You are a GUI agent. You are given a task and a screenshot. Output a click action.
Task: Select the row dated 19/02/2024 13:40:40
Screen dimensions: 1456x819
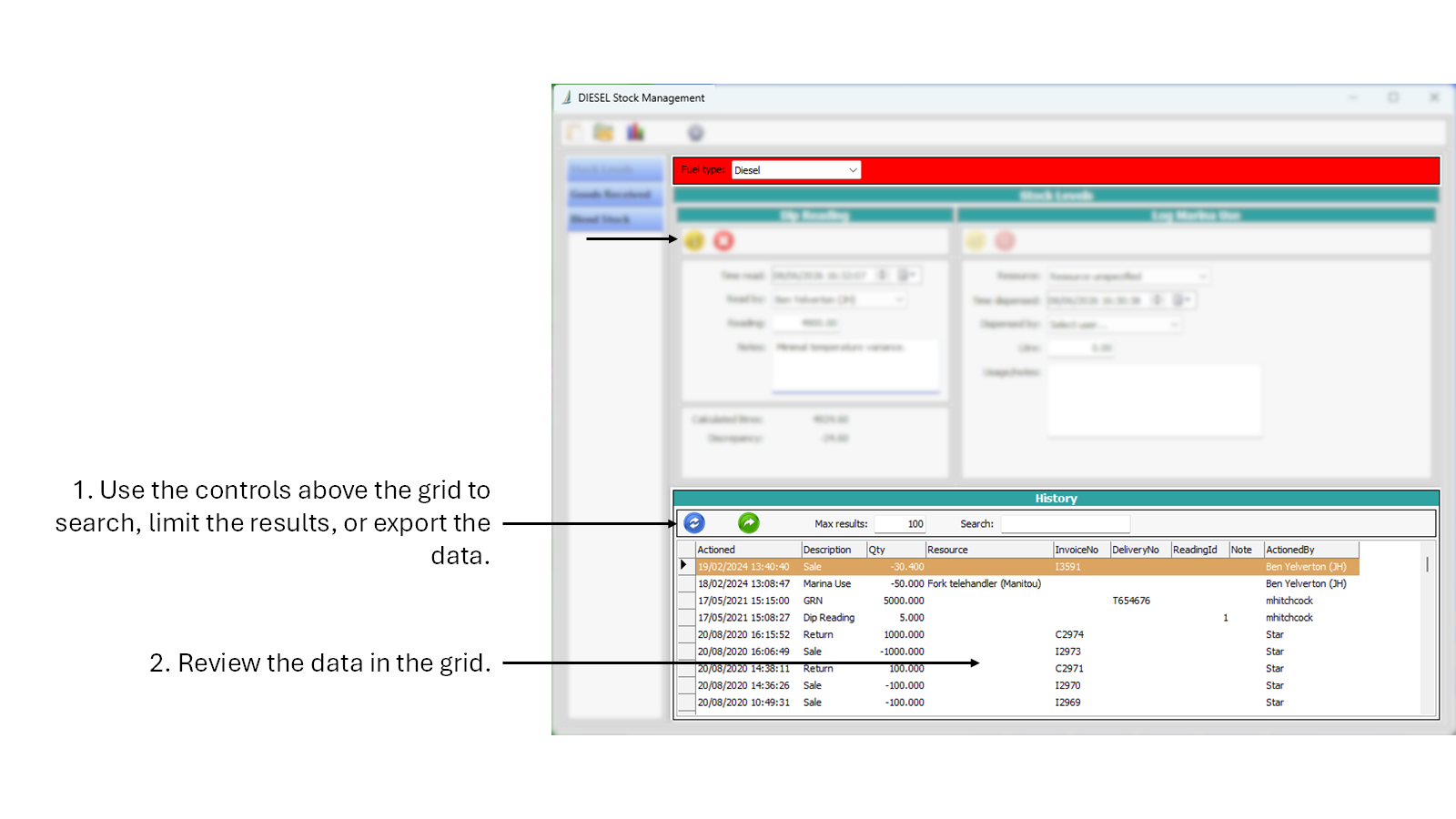pyautogui.click(x=1027, y=567)
